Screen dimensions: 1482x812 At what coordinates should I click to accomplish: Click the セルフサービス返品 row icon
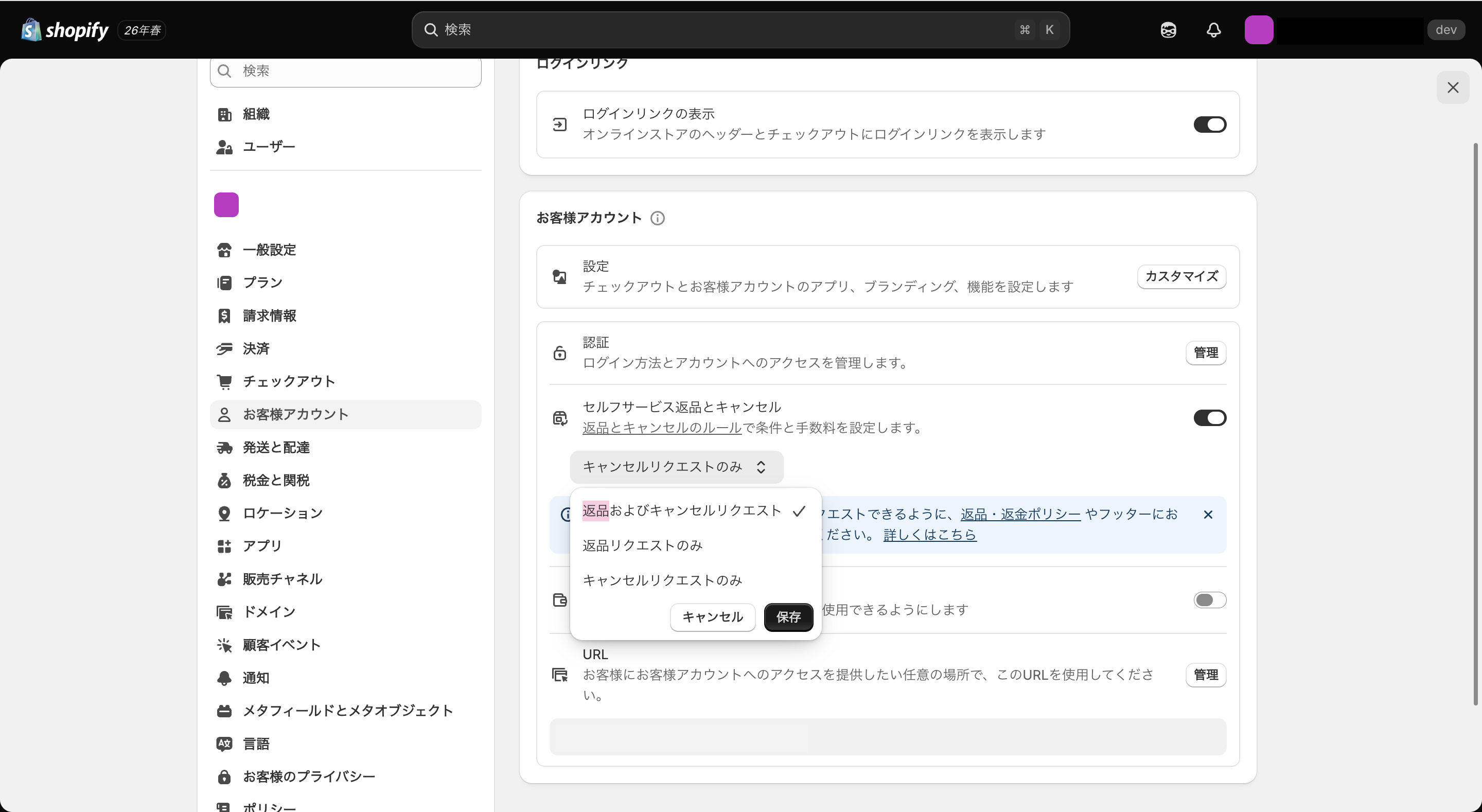click(559, 418)
